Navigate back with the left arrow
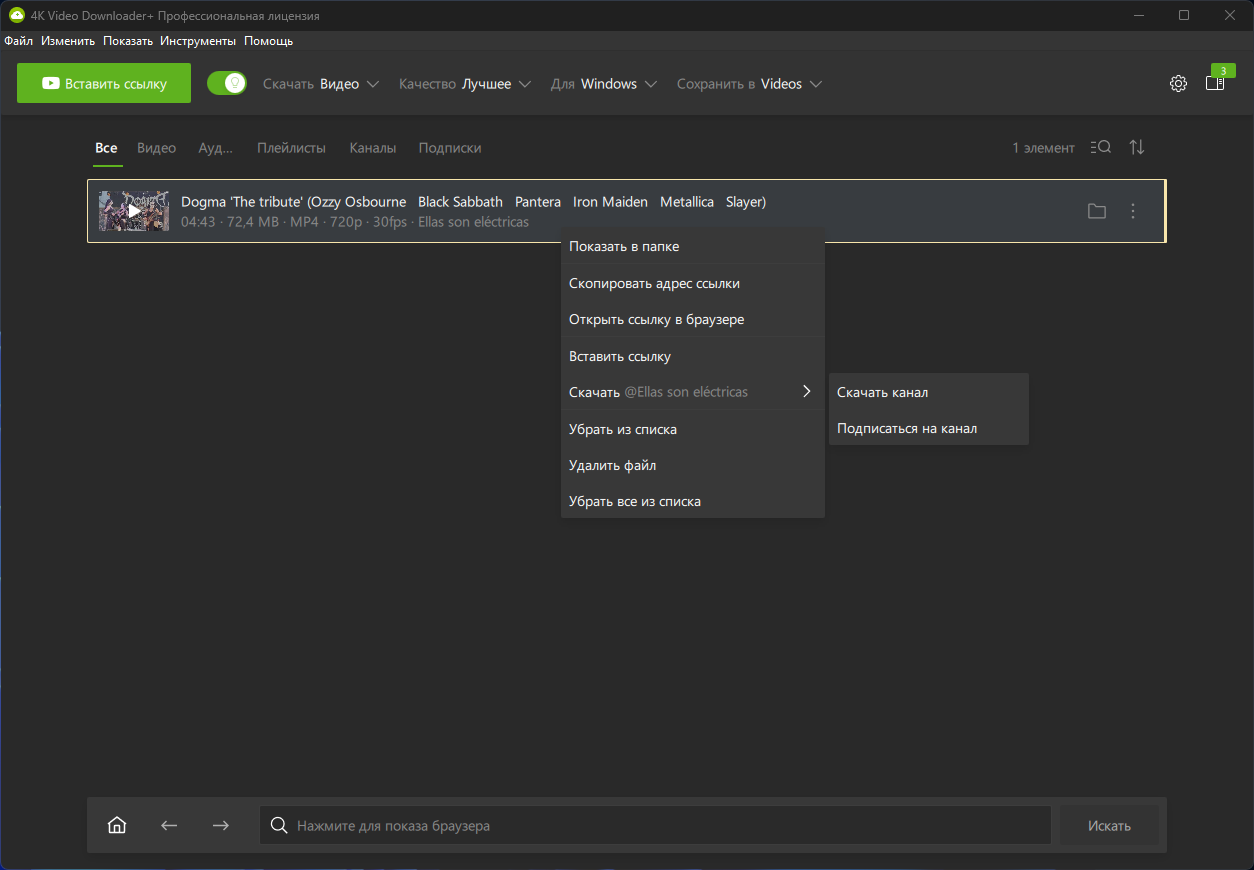Screen dimensions: 1254x870 click(169, 825)
